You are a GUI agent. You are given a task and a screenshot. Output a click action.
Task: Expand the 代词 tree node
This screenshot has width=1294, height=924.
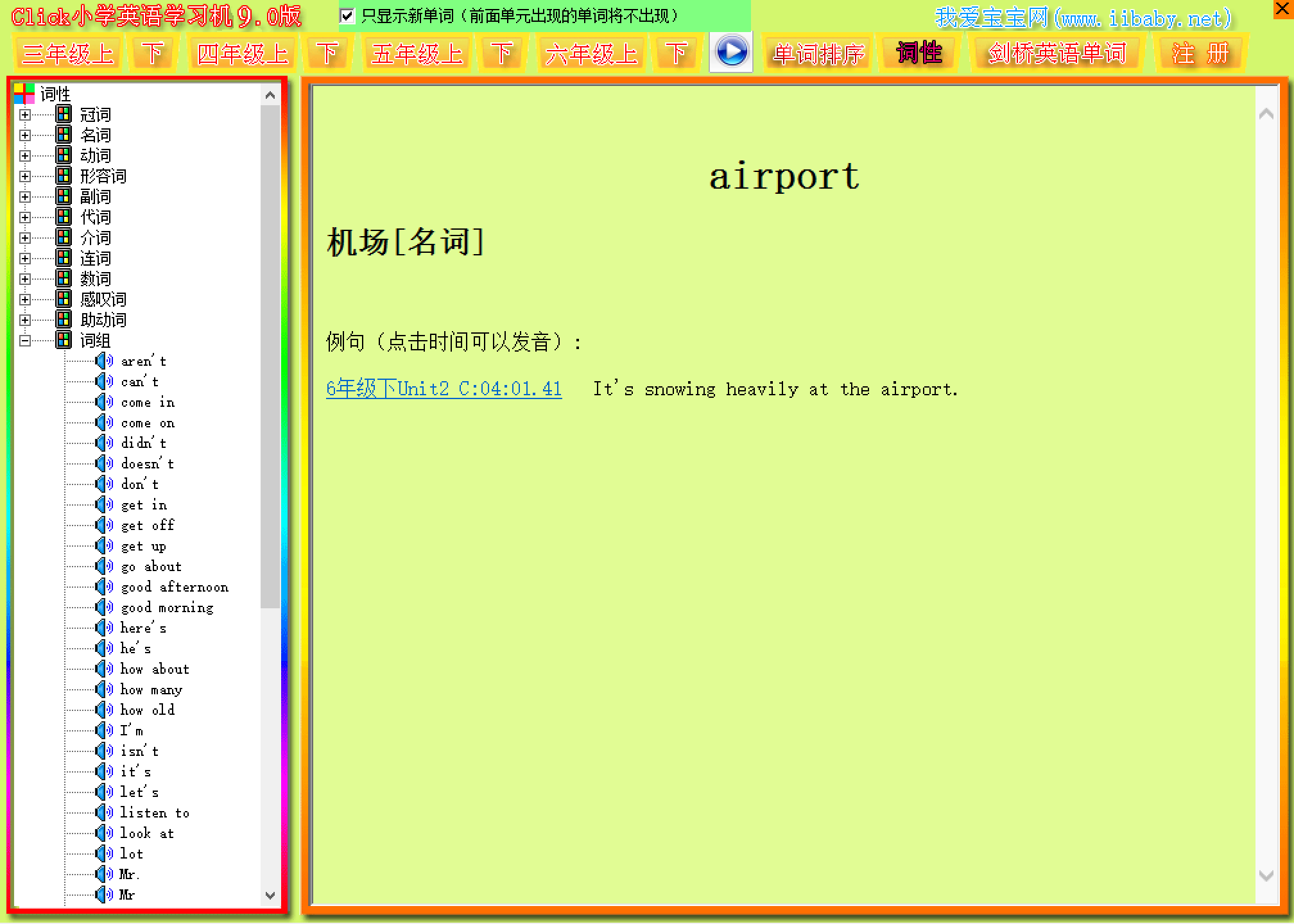pyautogui.click(x=25, y=218)
